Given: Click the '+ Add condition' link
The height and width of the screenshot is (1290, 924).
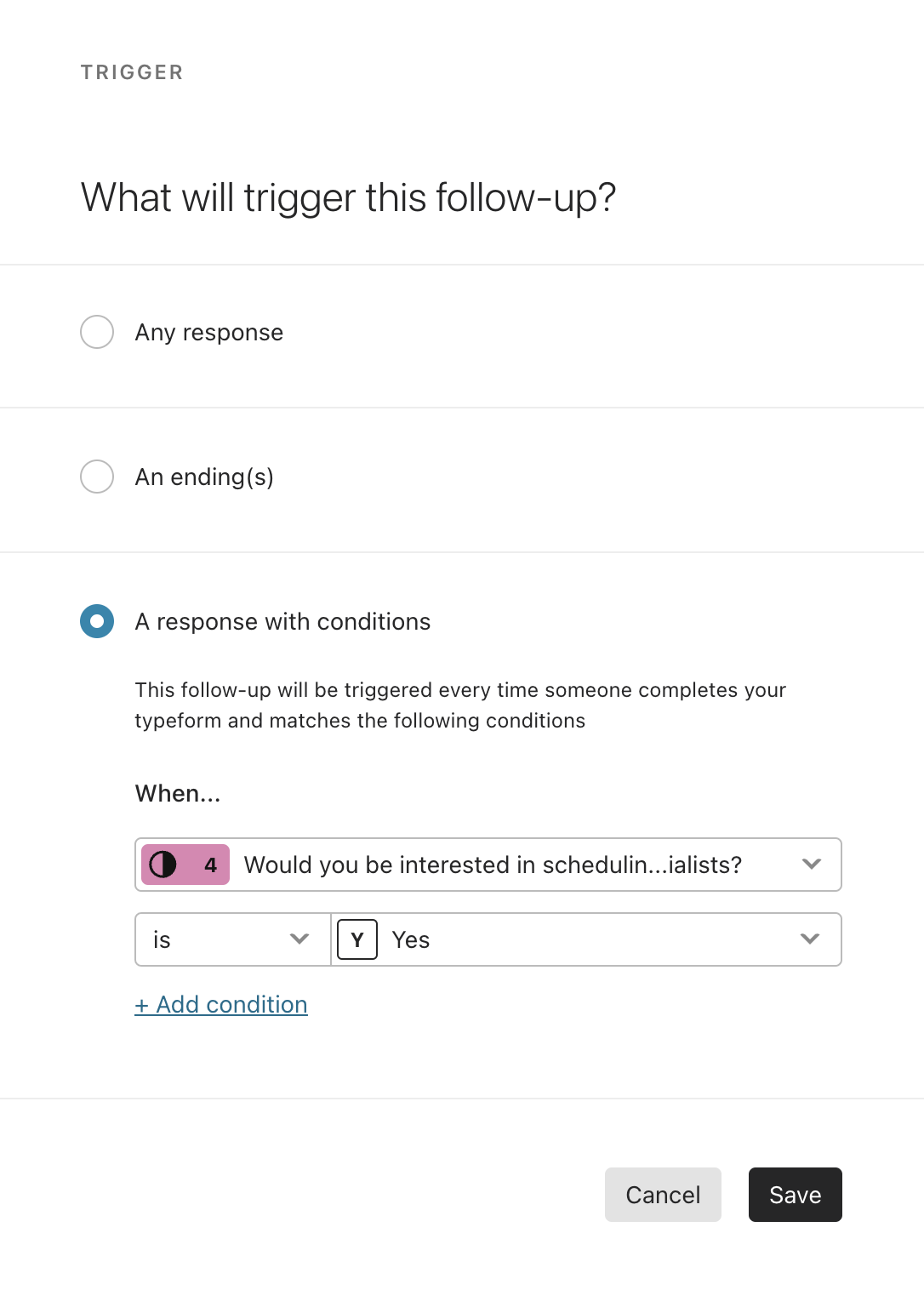Looking at the screenshot, I should (x=221, y=1005).
